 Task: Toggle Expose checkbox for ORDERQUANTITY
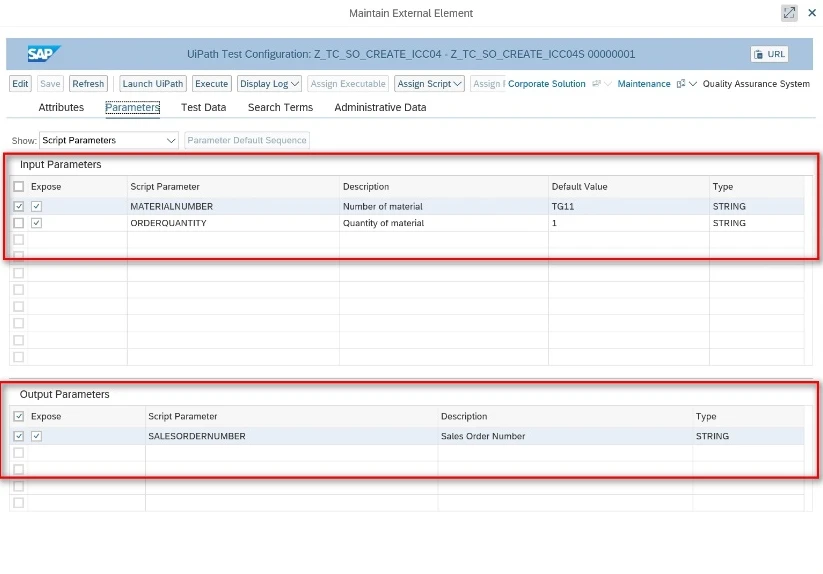coord(36,223)
